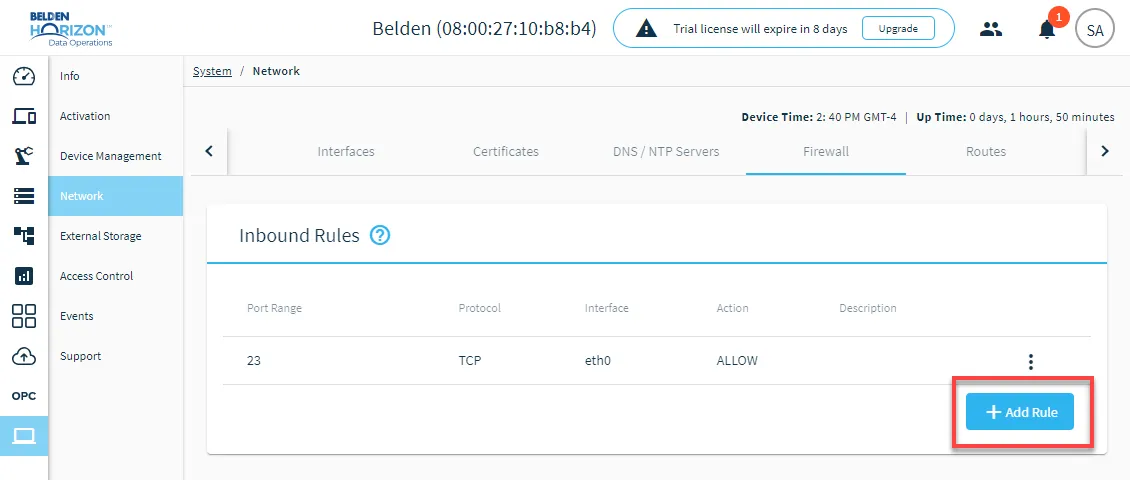Open the users group icon
This screenshot has width=1130, height=480.
pos(992,29)
